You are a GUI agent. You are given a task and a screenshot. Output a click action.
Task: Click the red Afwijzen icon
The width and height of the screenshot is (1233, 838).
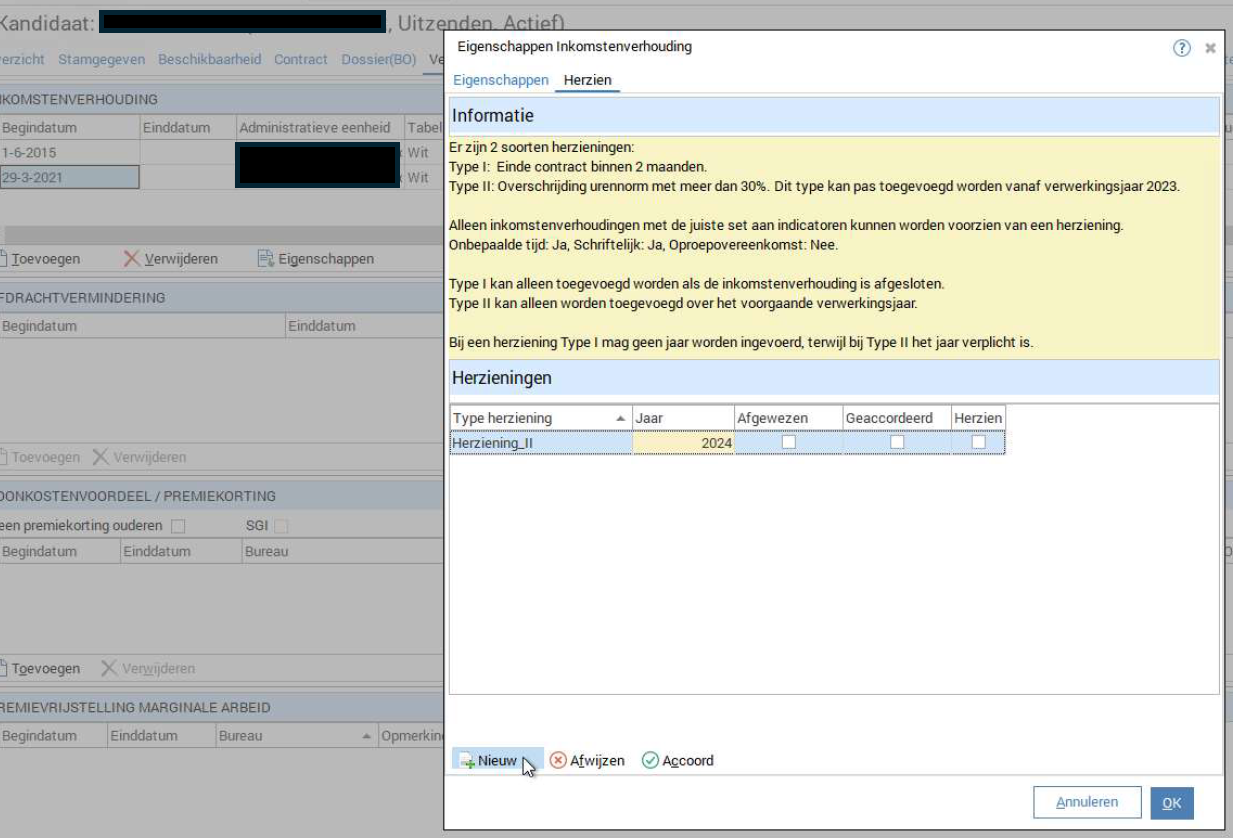(x=558, y=761)
